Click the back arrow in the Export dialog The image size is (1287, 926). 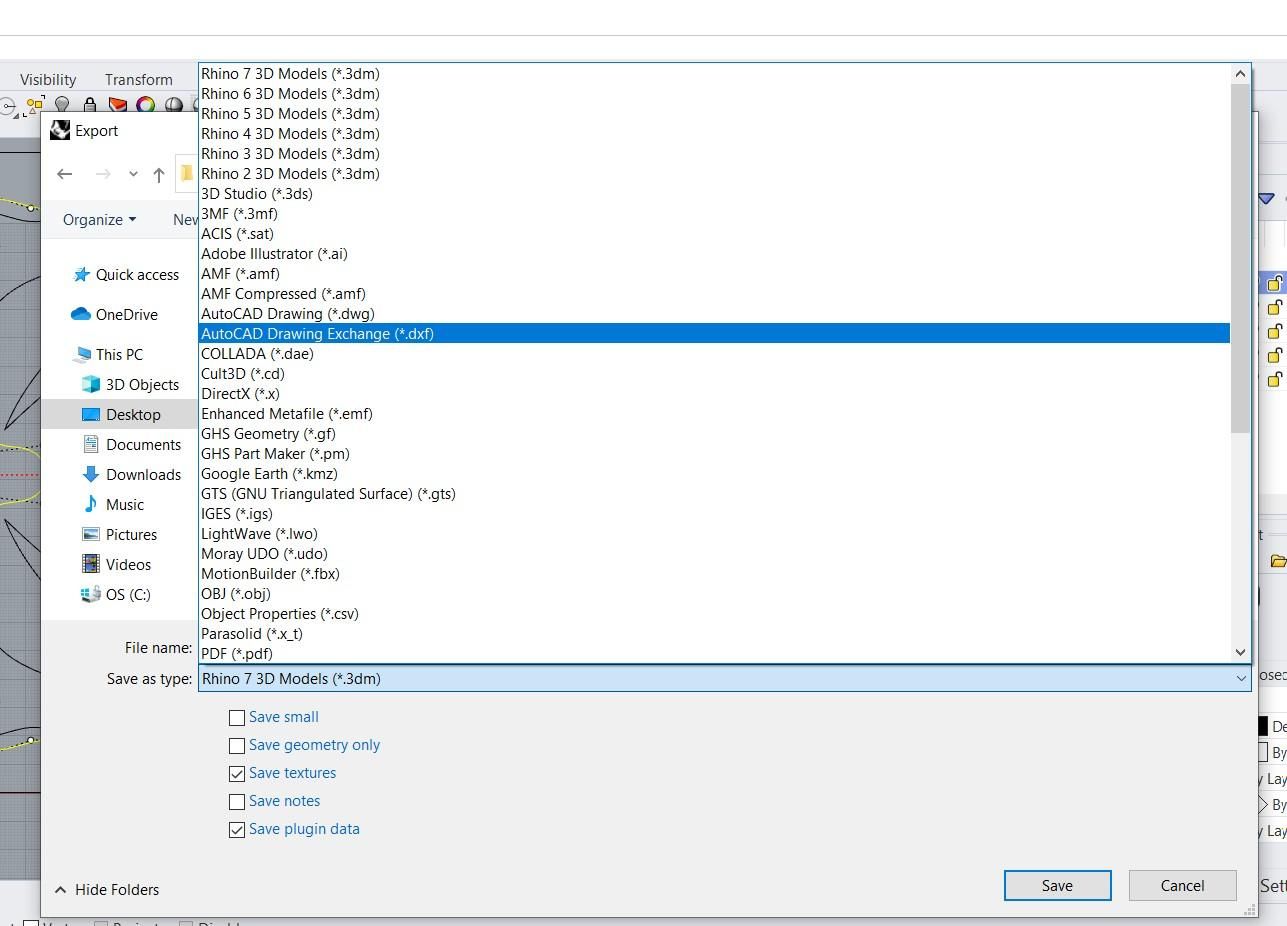65,174
